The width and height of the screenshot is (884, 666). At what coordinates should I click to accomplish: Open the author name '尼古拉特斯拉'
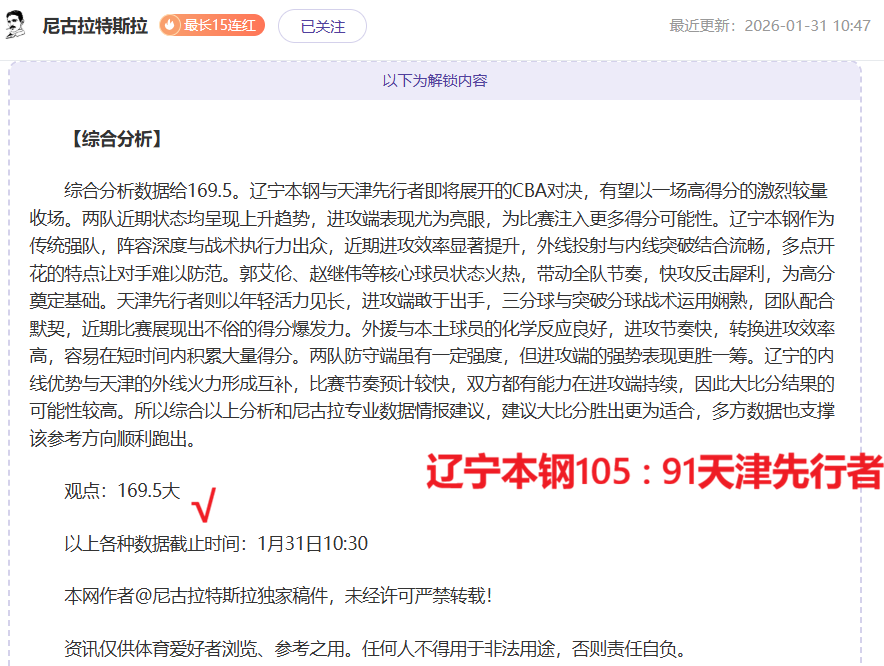[x=97, y=23]
